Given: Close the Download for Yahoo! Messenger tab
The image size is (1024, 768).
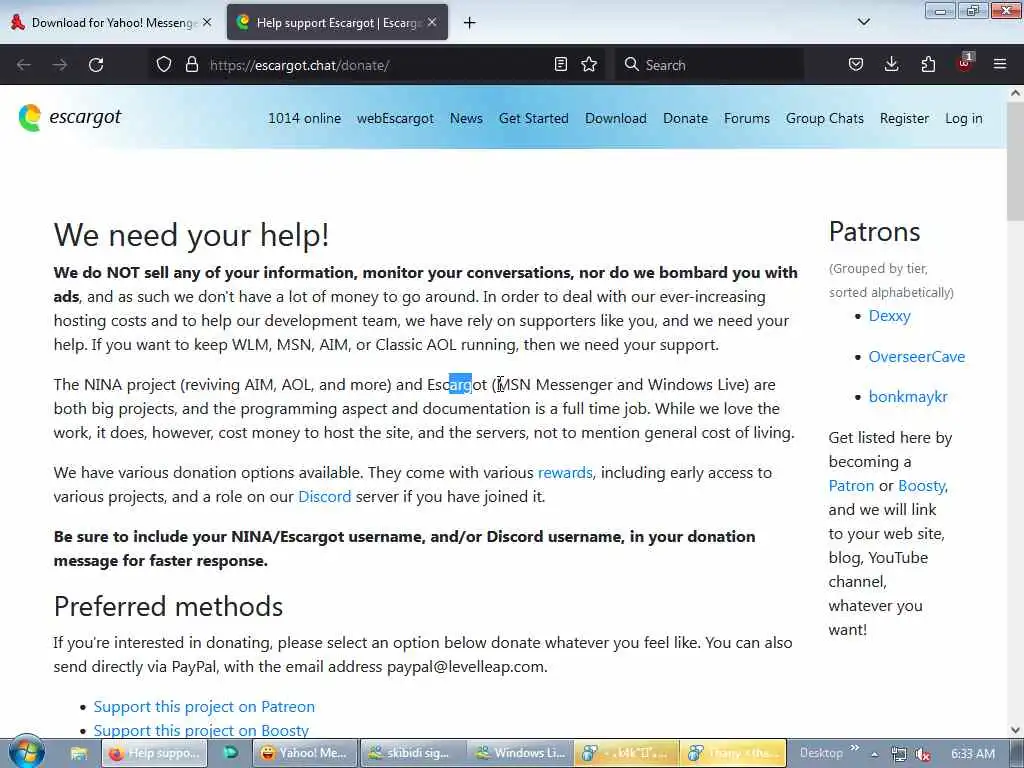Looking at the screenshot, I should (x=207, y=22).
